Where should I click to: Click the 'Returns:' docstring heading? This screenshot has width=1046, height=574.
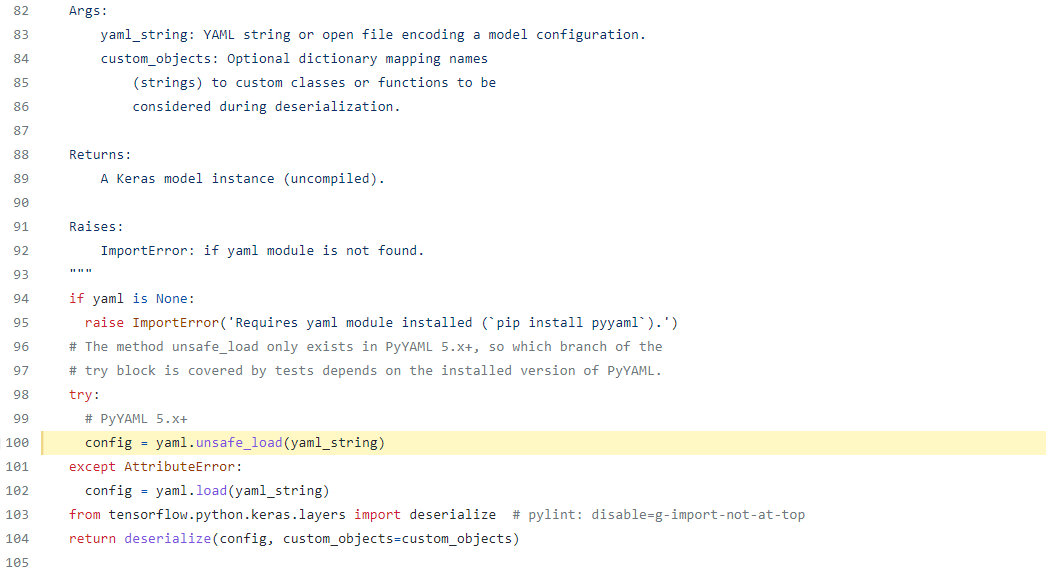pos(100,154)
